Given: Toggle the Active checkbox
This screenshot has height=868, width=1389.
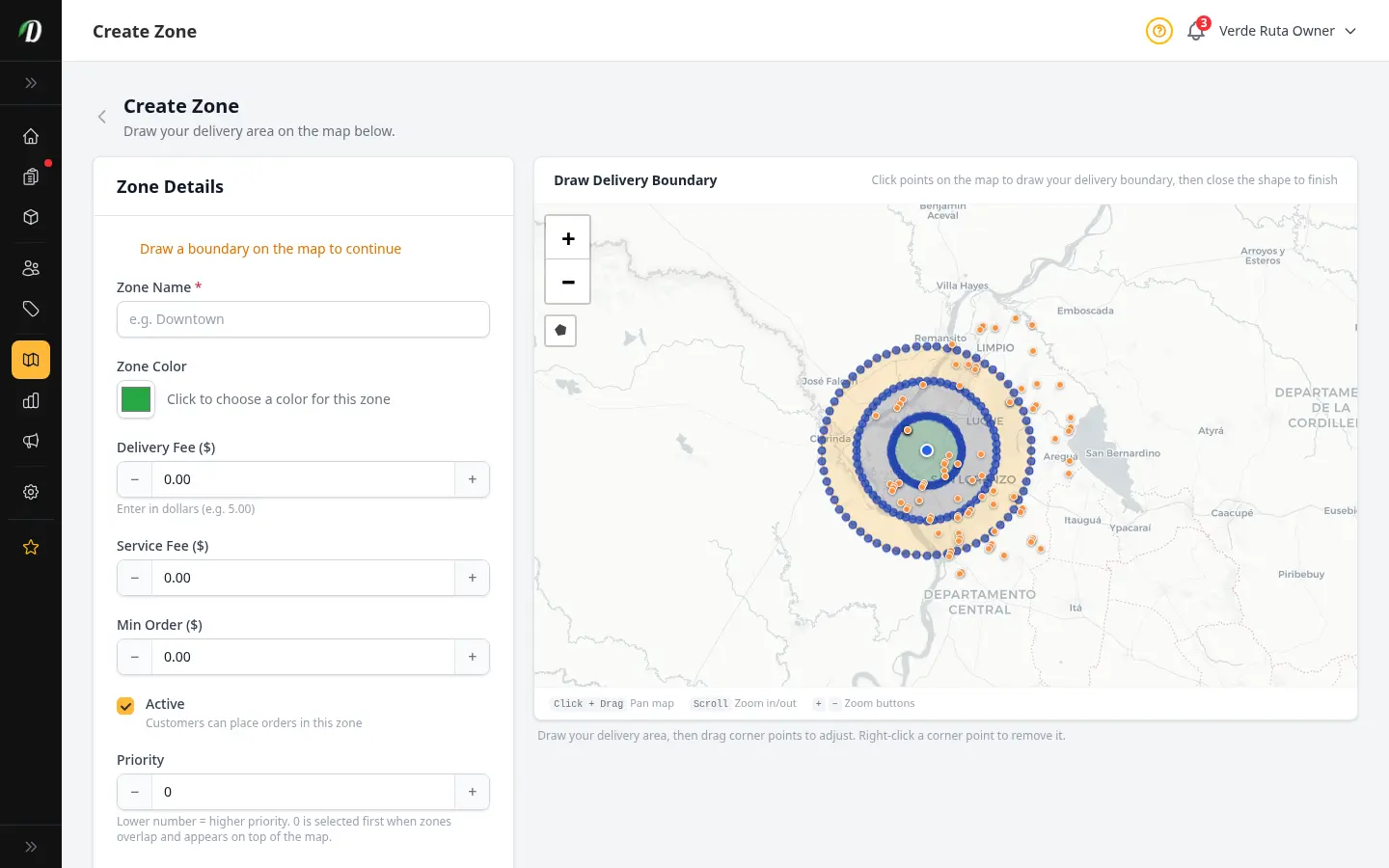Looking at the screenshot, I should pos(125,706).
